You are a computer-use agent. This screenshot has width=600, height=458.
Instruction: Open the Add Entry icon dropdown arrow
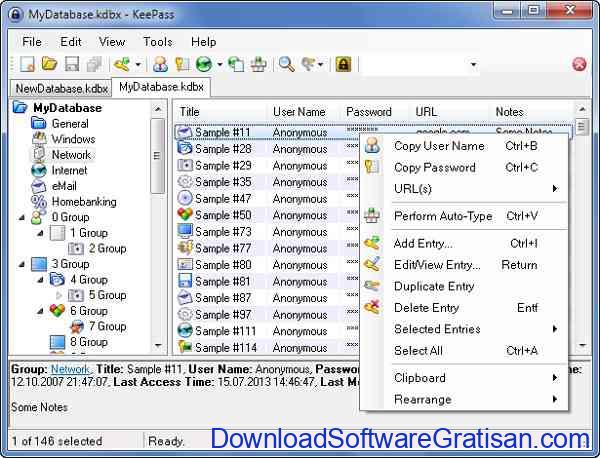138,64
